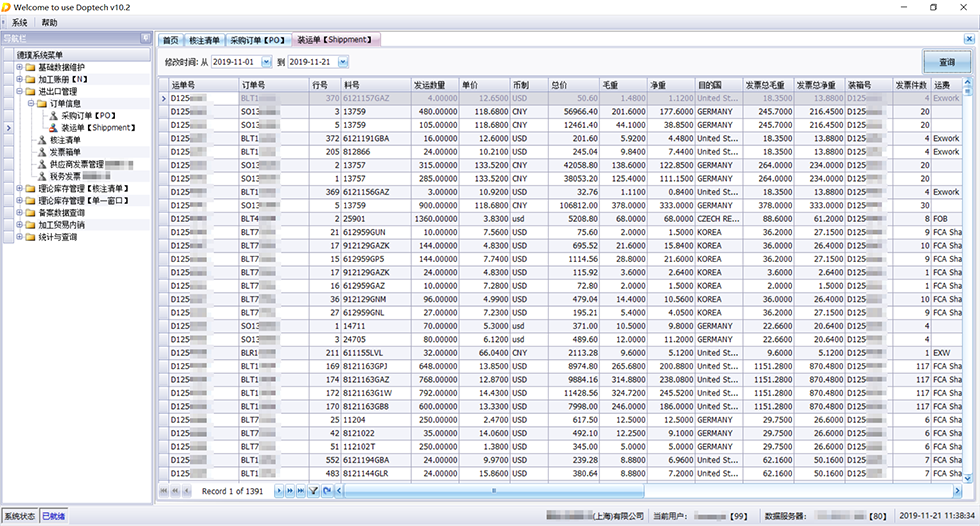Sort by the 发运数量 column header
980x526 pixels.
pos(436,86)
